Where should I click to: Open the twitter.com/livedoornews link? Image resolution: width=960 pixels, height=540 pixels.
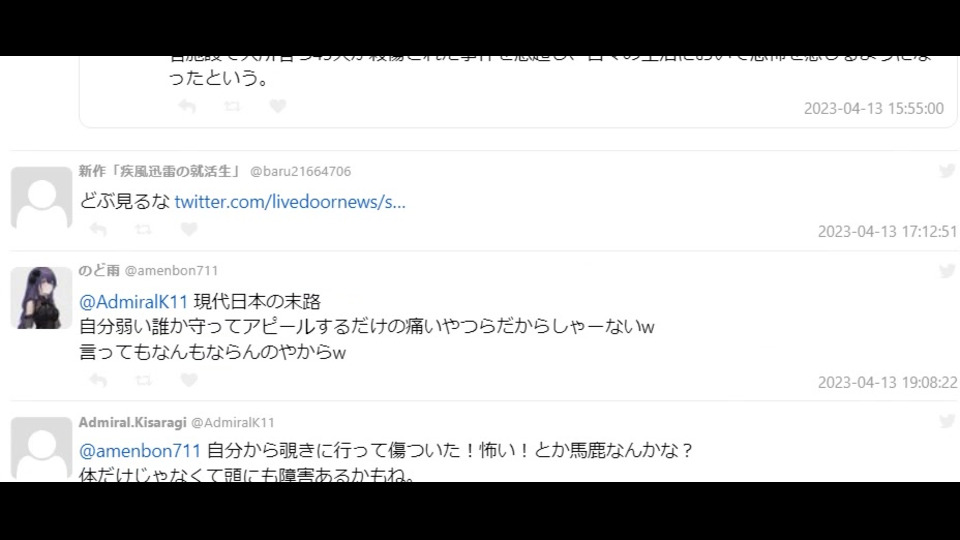(x=290, y=201)
